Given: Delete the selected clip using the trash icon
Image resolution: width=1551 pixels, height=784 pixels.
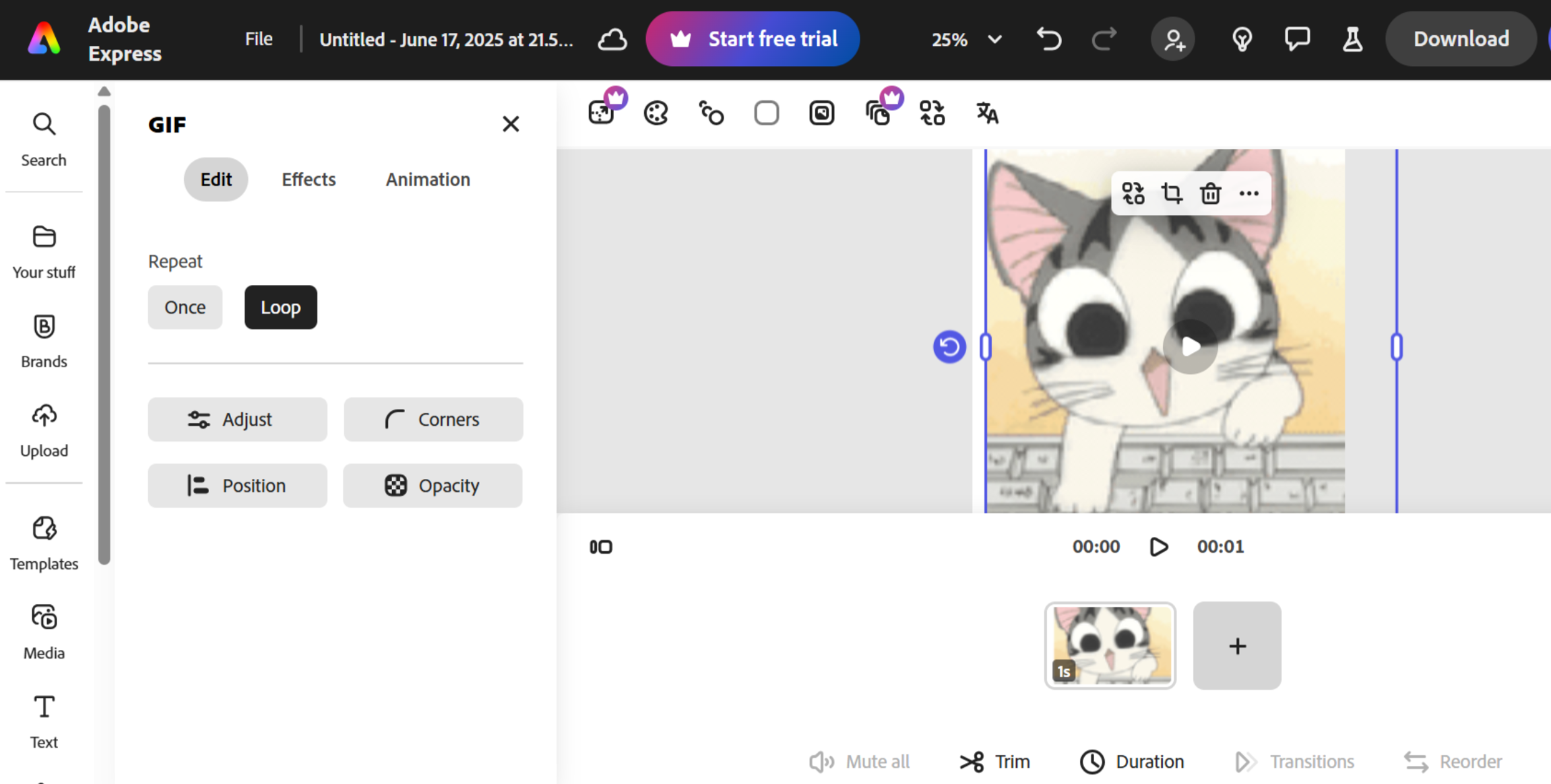Looking at the screenshot, I should (1210, 193).
